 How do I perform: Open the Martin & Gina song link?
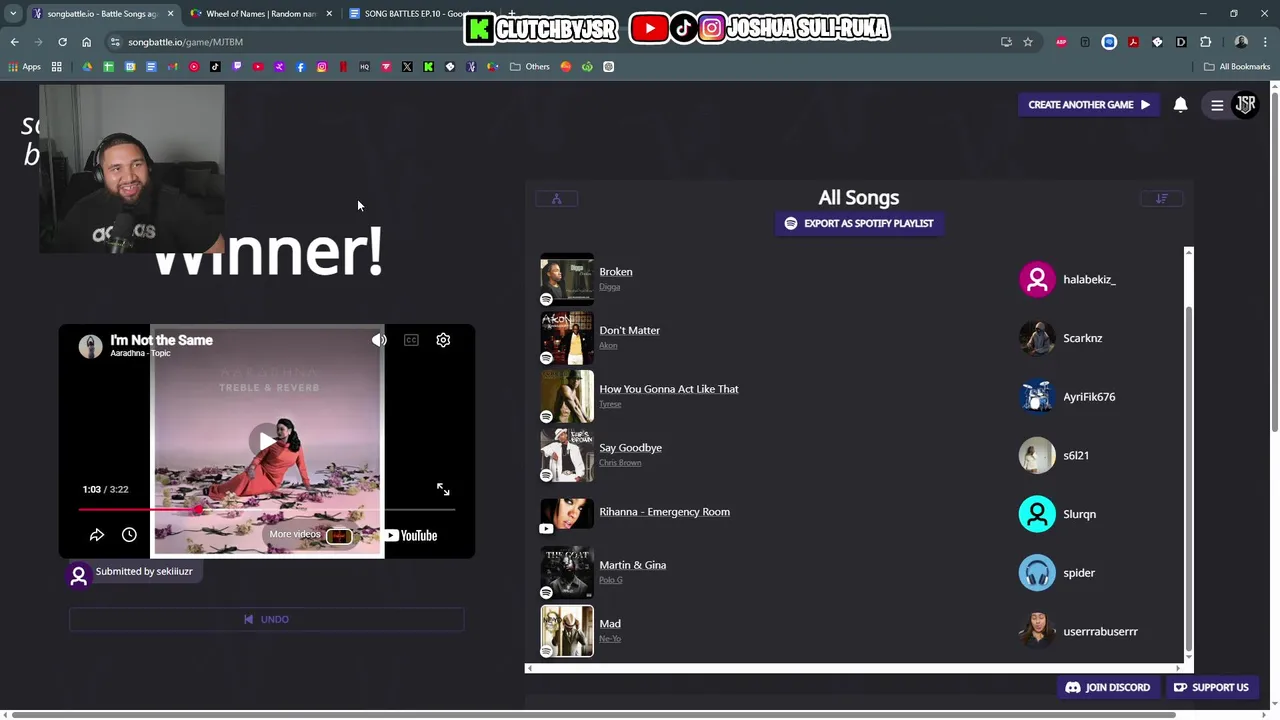click(x=632, y=565)
